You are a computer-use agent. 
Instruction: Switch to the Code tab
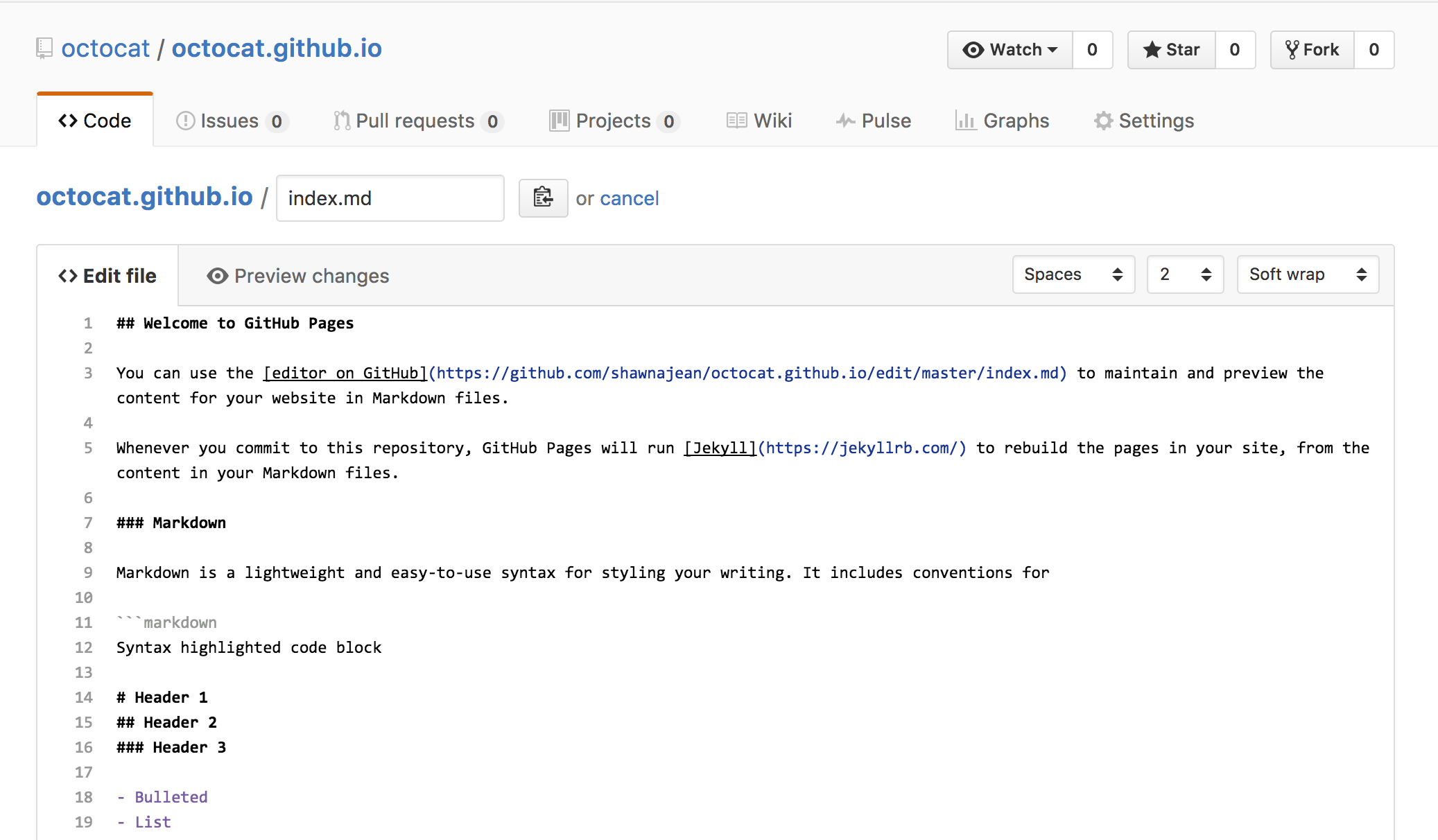pyautogui.click(x=95, y=121)
